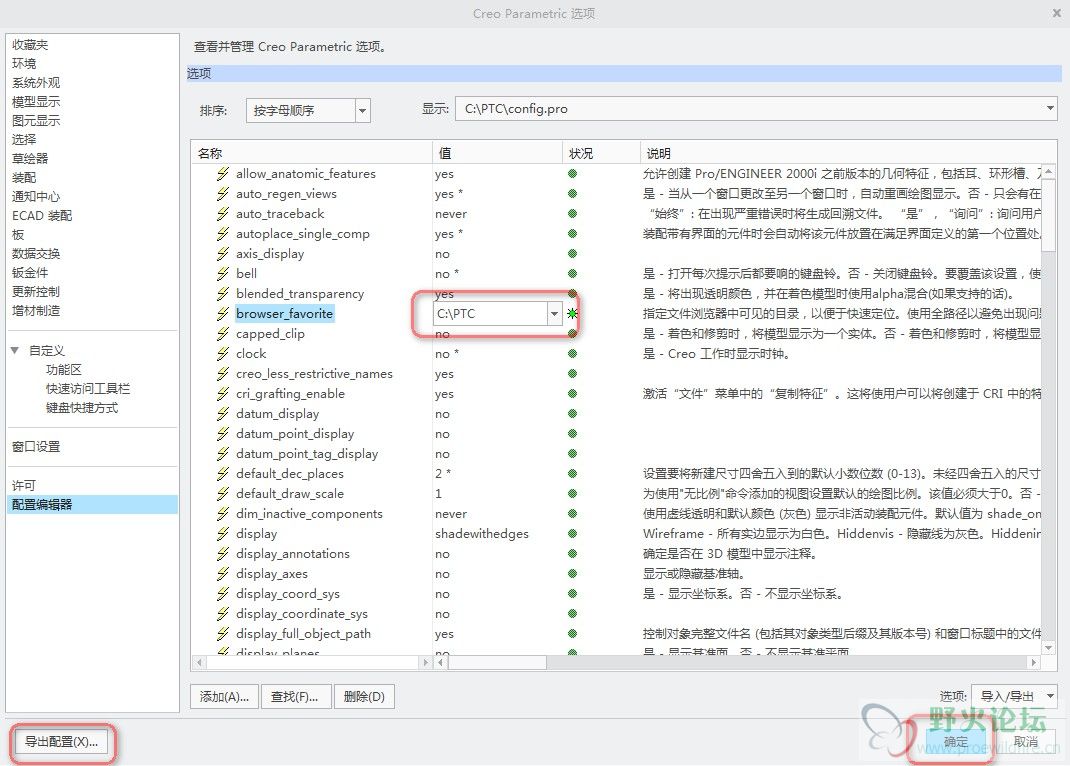Click lightning icon beside datum_point_tag_display
The height and width of the screenshot is (766, 1070).
click(222, 454)
